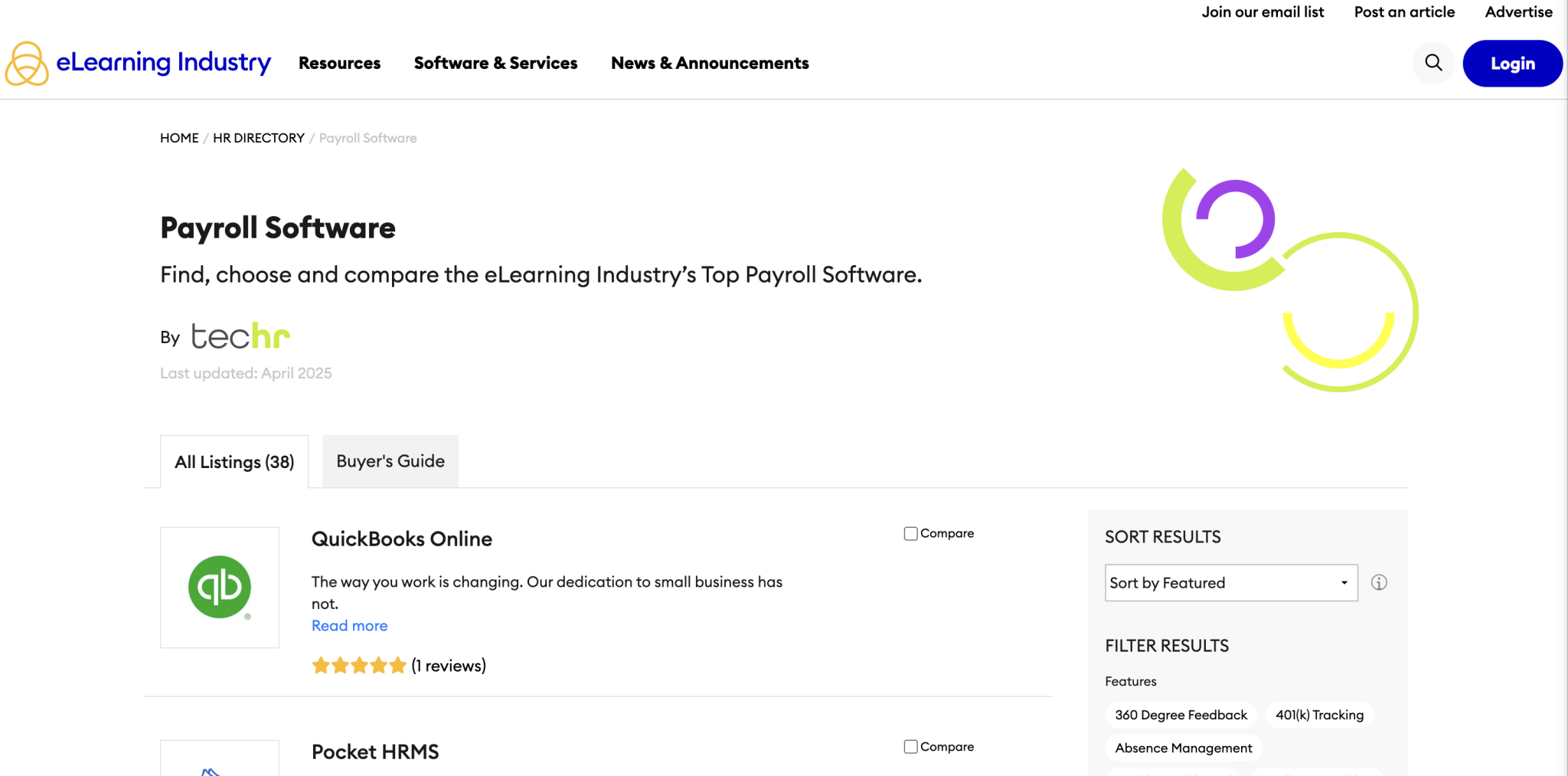This screenshot has height=776, width=1568.
Task: Tick Compare checkbox for QuickBooks Online
Action: [910, 534]
